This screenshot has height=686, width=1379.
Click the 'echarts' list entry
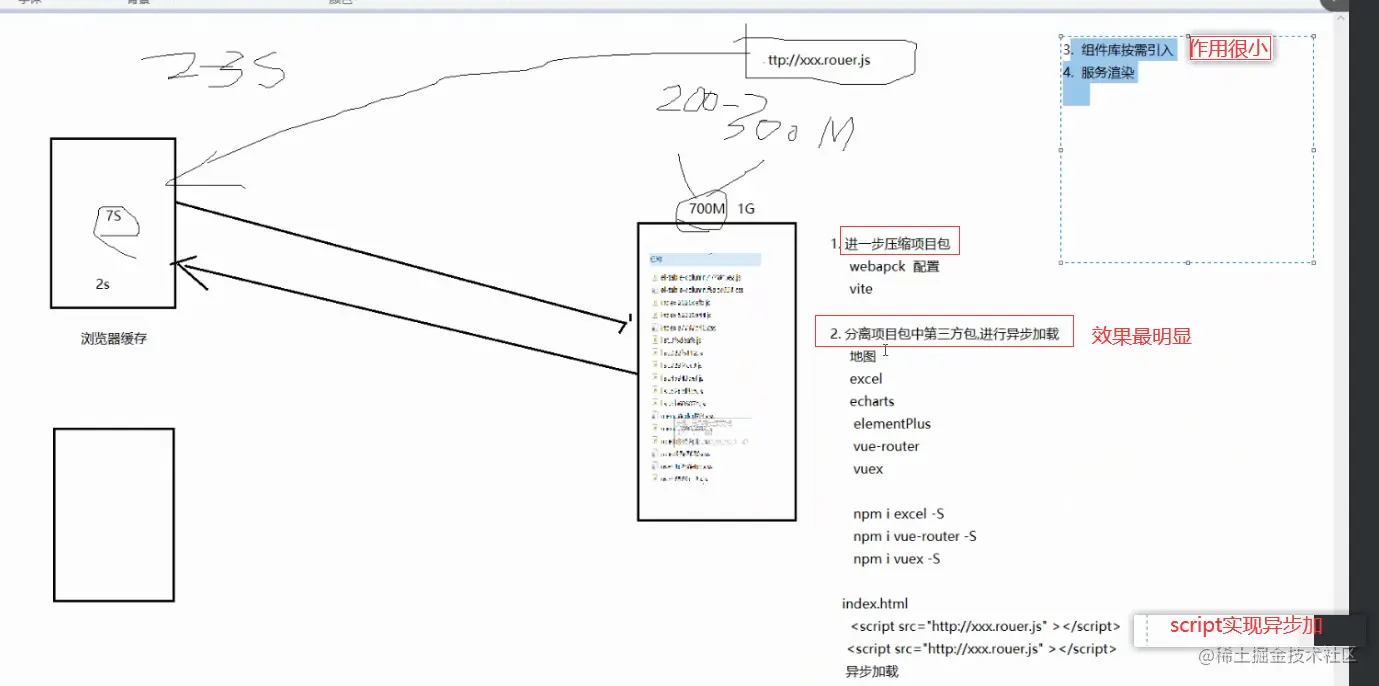[x=872, y=401]
